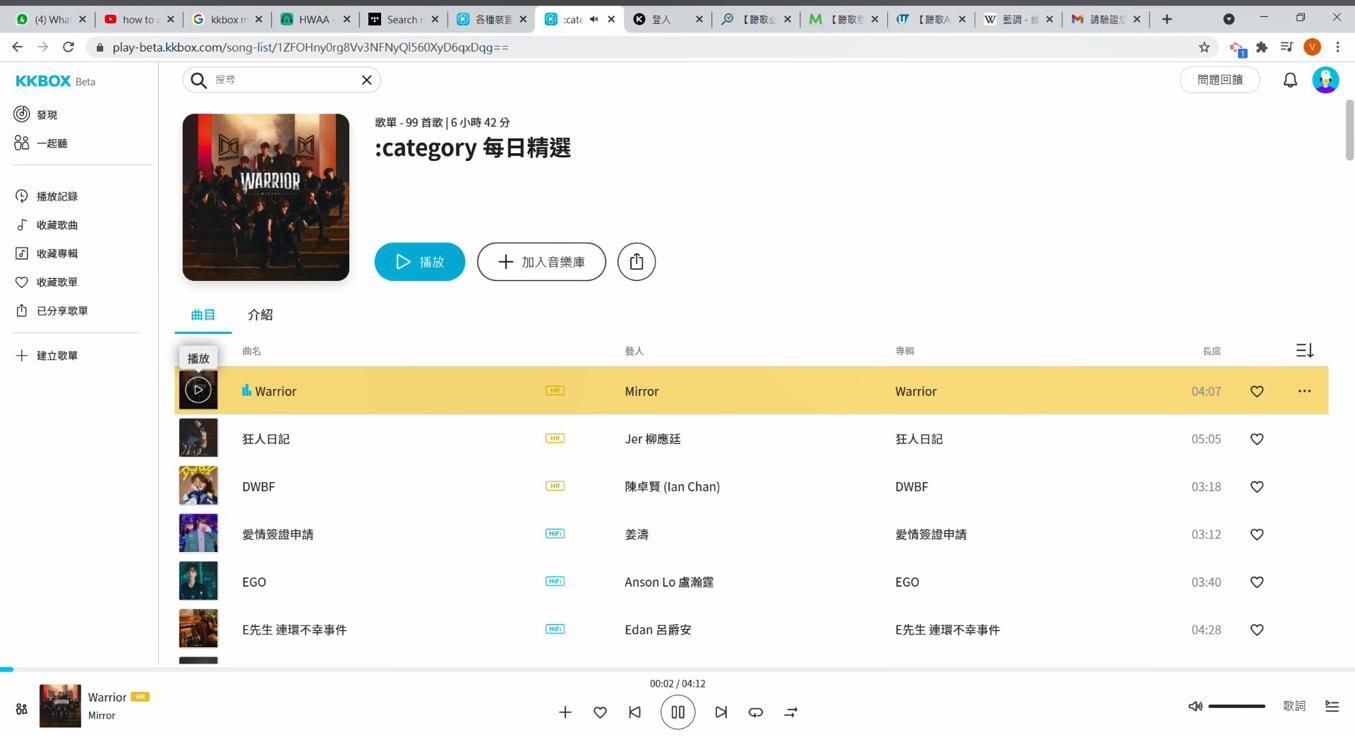This screenshot has width=1355, height=737.
Task: Clear the search box with X
Action: pos(367,80)
